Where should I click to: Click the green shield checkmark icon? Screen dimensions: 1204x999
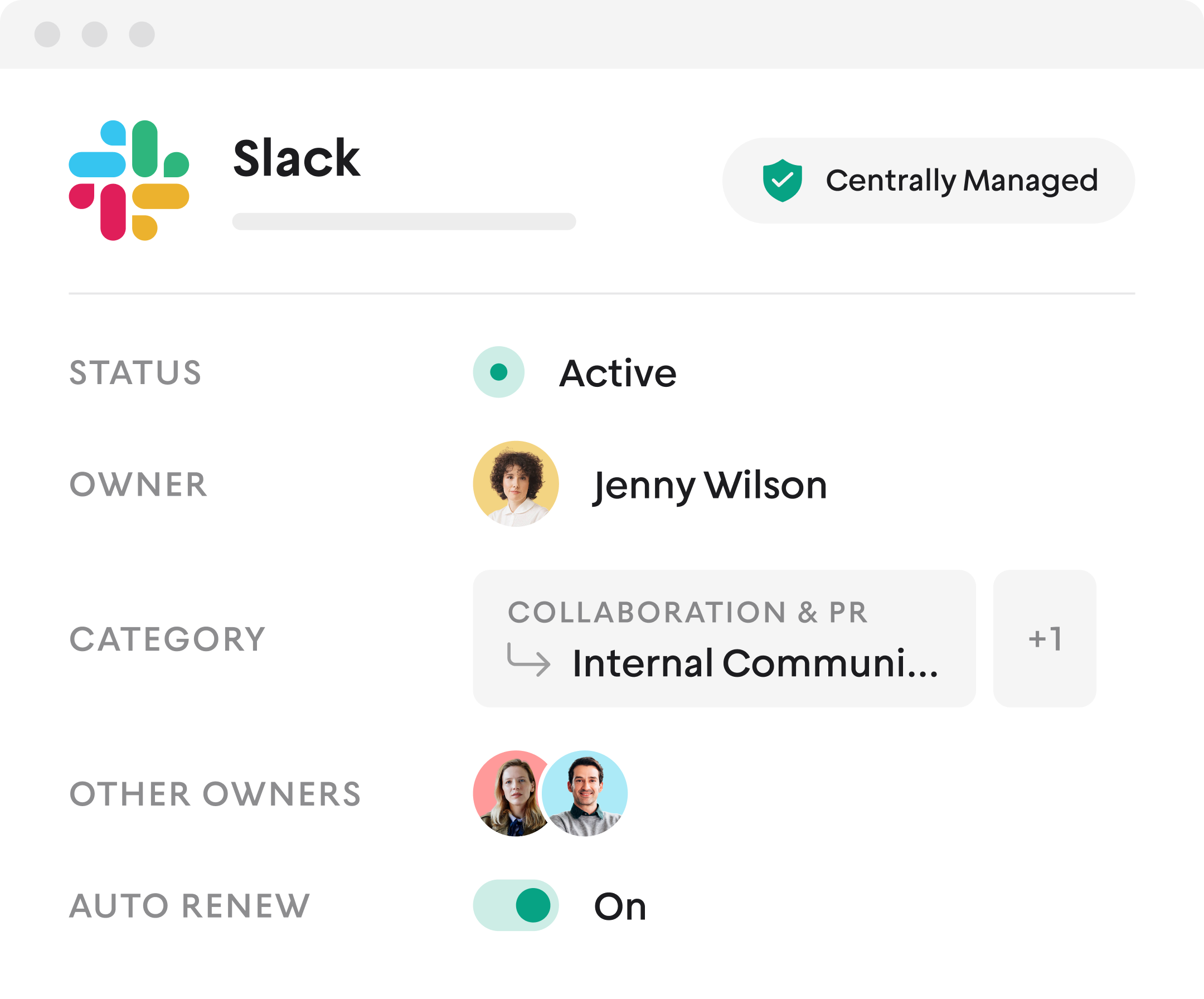click(782, 181)
